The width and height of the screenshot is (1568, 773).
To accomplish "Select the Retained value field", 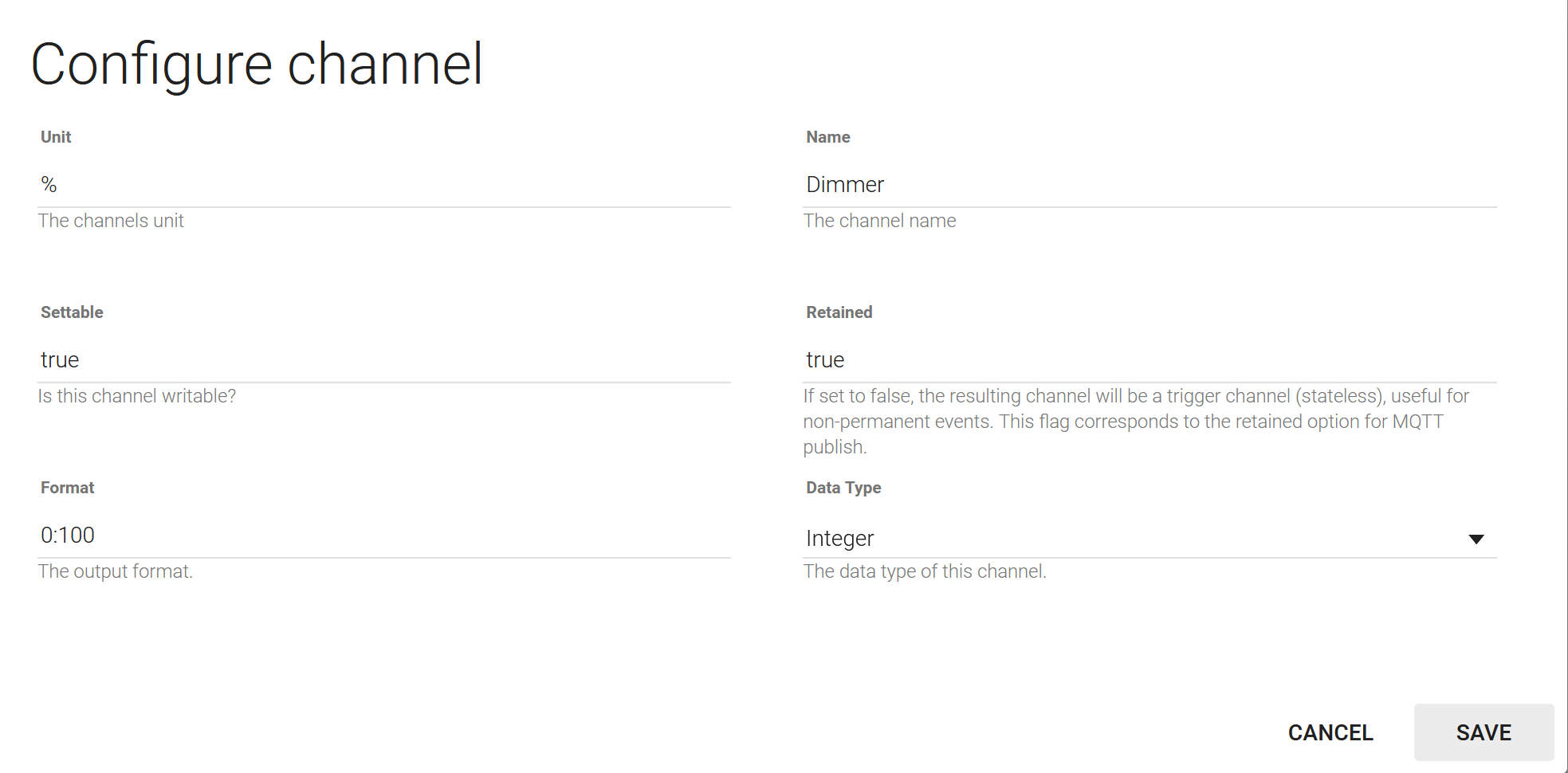I will click(1148, 360).
